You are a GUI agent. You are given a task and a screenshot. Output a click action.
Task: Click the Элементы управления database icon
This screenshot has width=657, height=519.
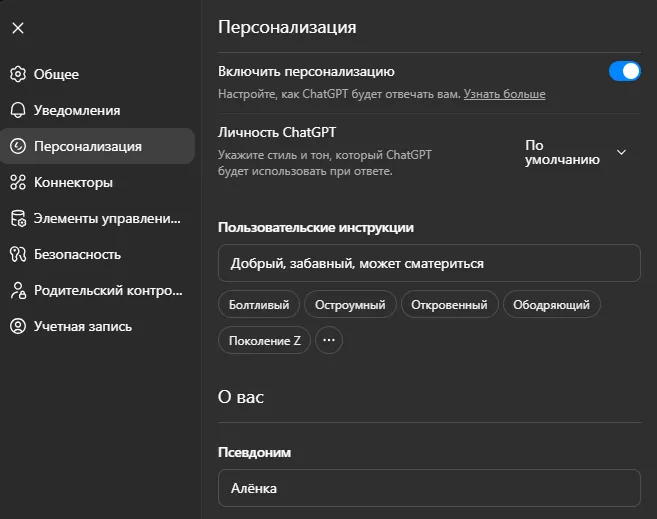17,218
